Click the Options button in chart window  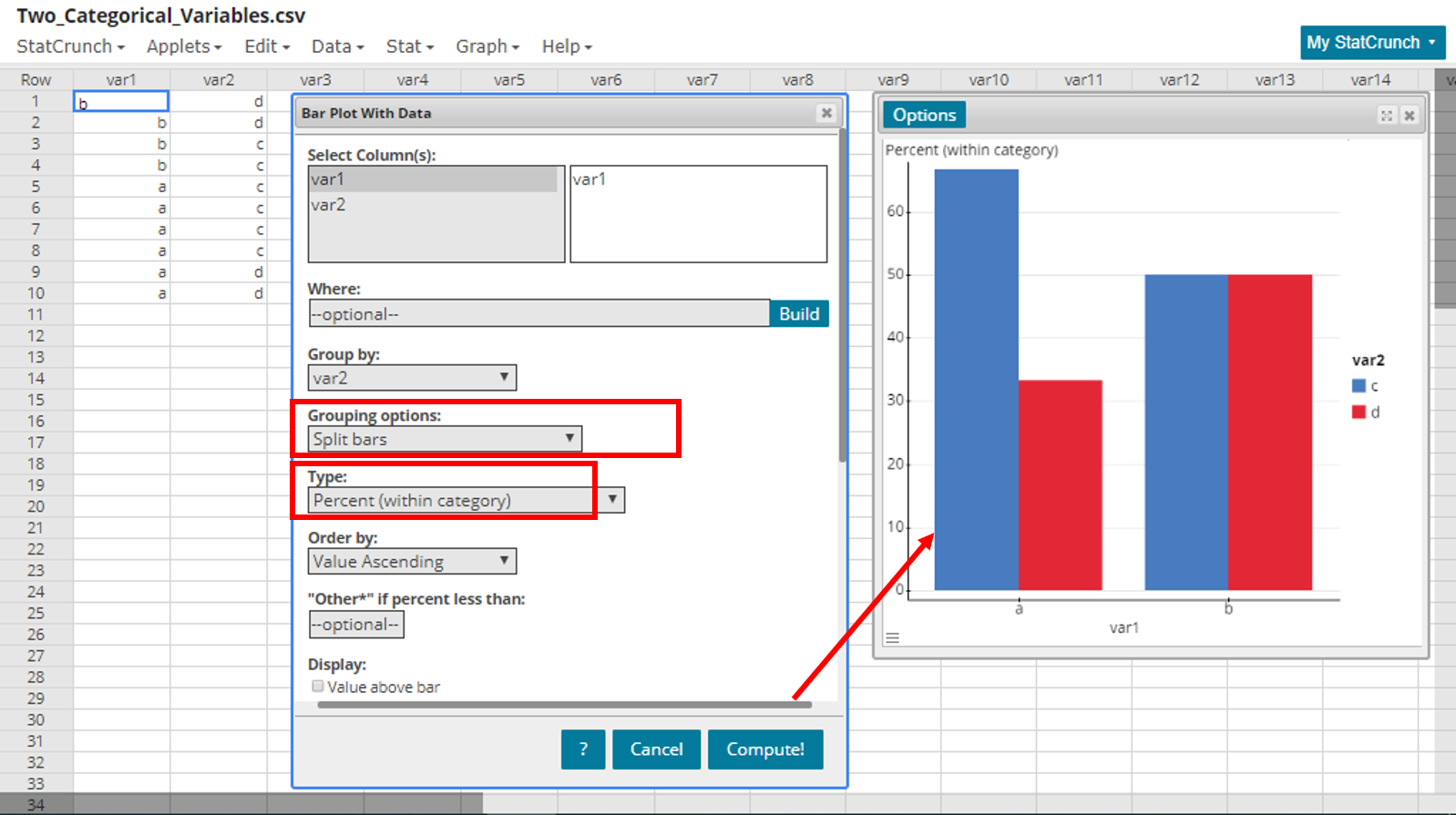[924, 116]
